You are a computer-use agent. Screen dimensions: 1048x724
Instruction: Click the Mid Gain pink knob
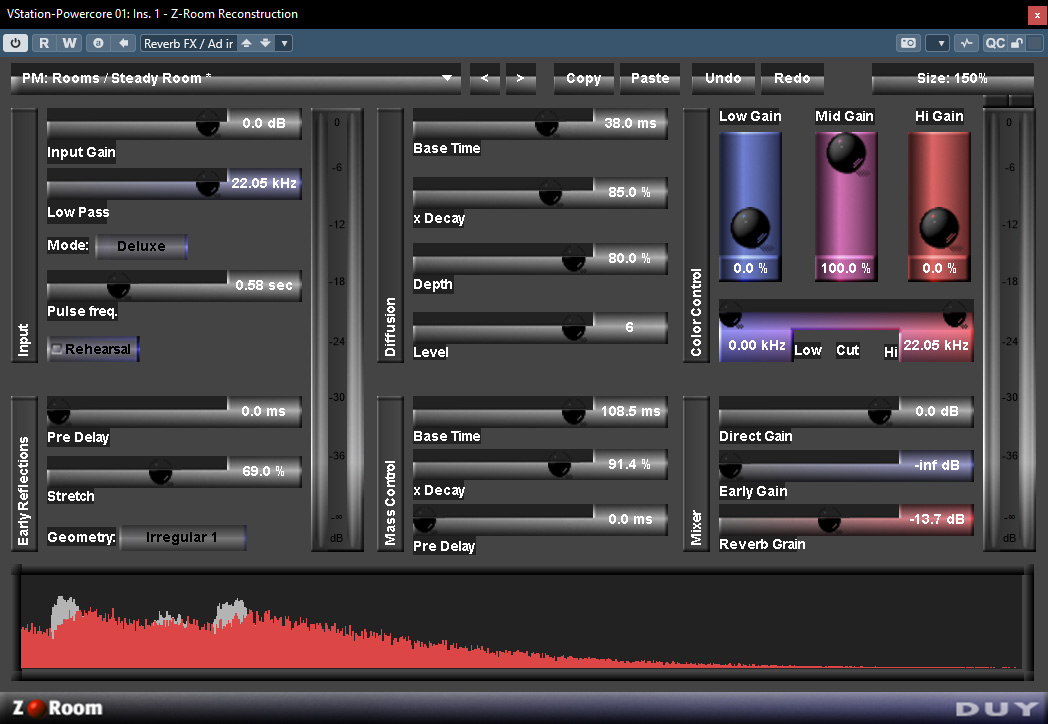tap(845, 152)
